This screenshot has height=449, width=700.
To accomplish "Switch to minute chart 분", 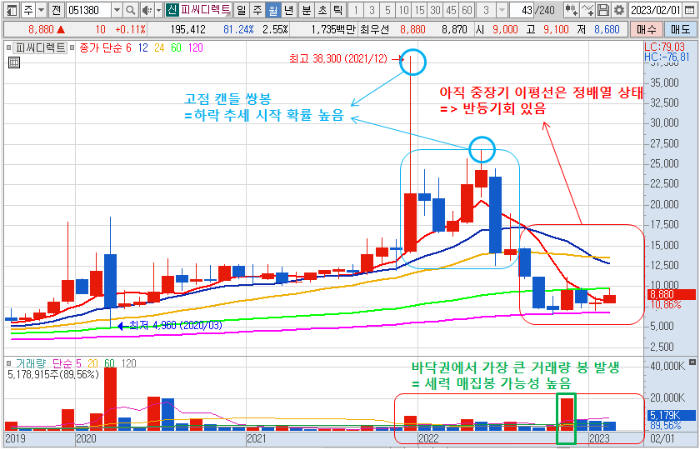I will pos(306,10).
